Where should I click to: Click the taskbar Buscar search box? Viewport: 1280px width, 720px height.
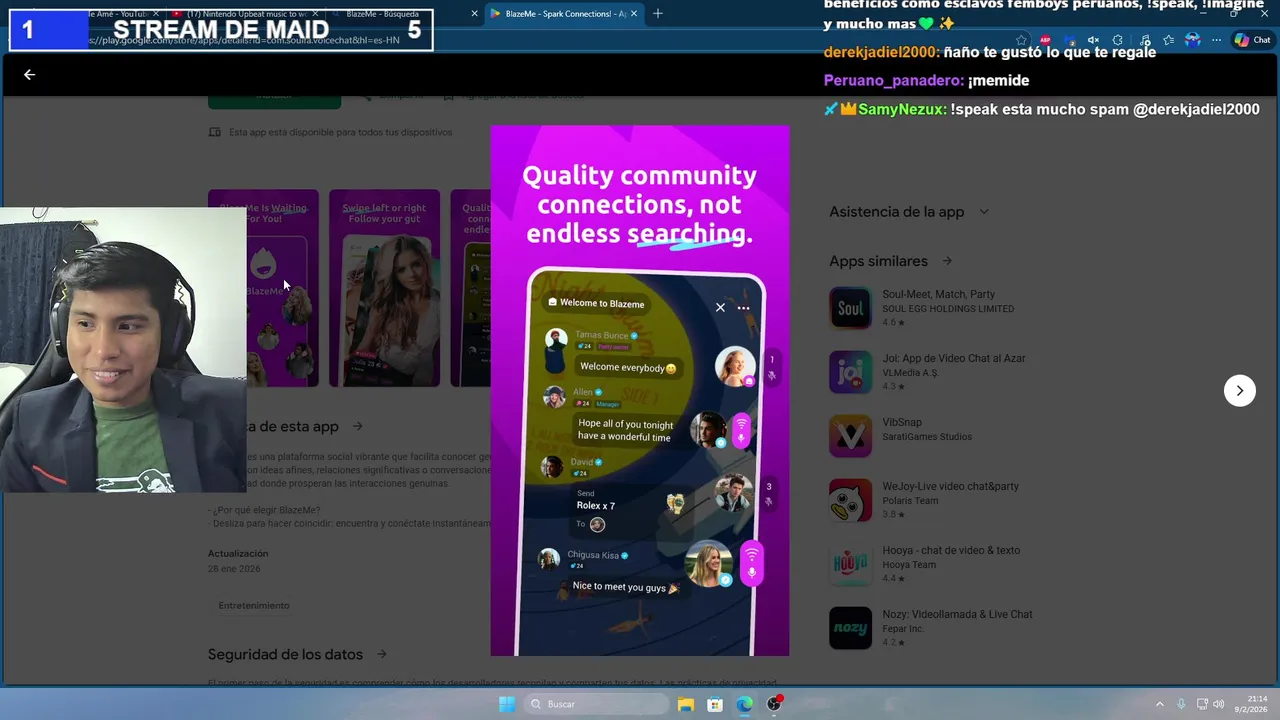click(597, 704)
